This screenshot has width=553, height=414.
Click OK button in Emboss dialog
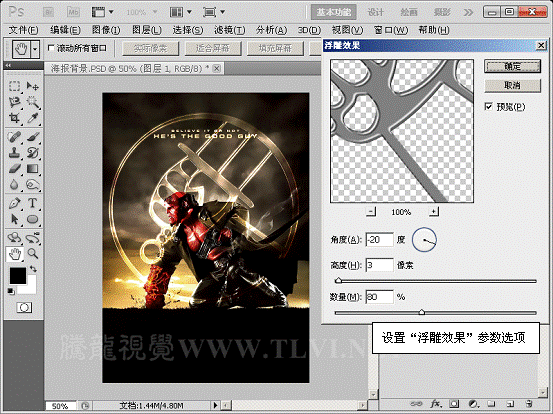coord(512,66)
